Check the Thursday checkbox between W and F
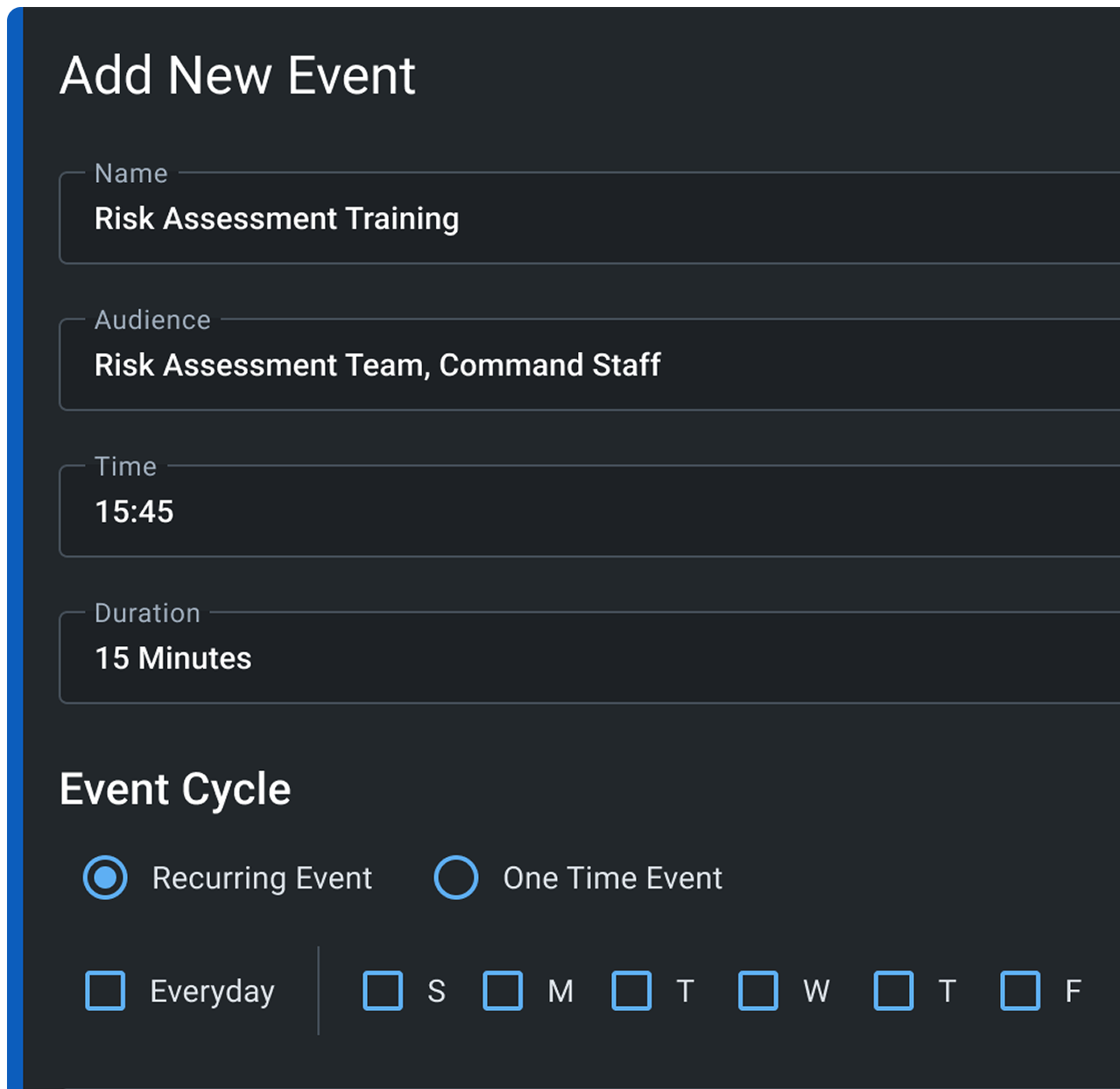The height and width of the screenshot is (1089, 1120). pyautogui.click(x=893, y=991)
